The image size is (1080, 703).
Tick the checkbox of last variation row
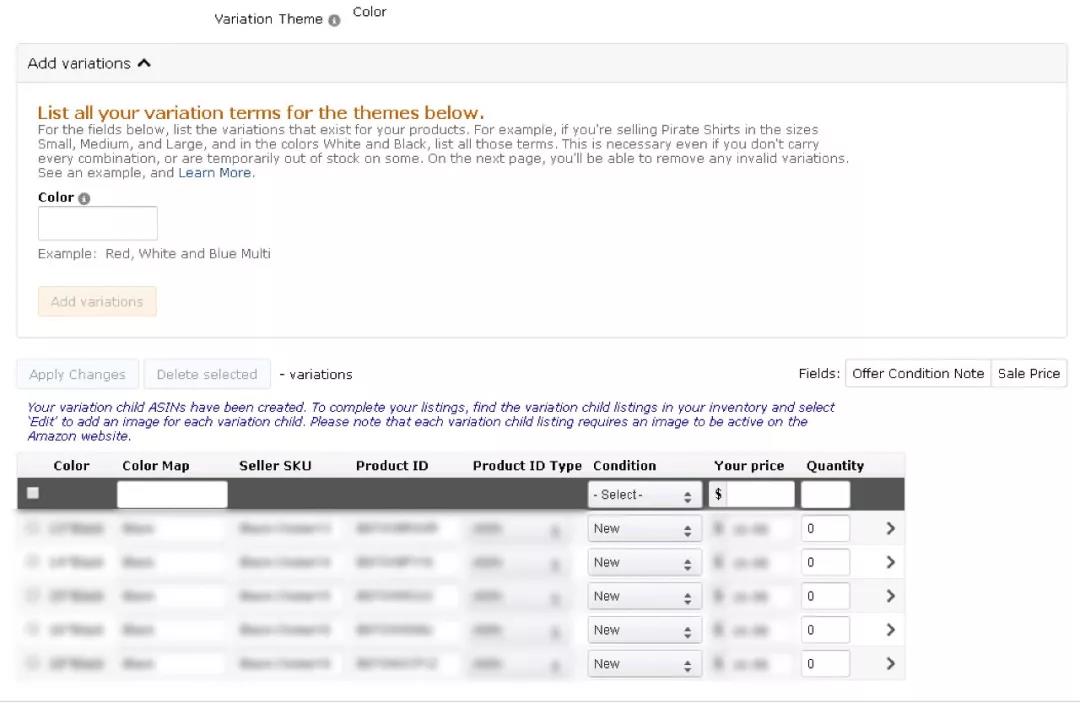pyautogui.click(x=32, y=663)
